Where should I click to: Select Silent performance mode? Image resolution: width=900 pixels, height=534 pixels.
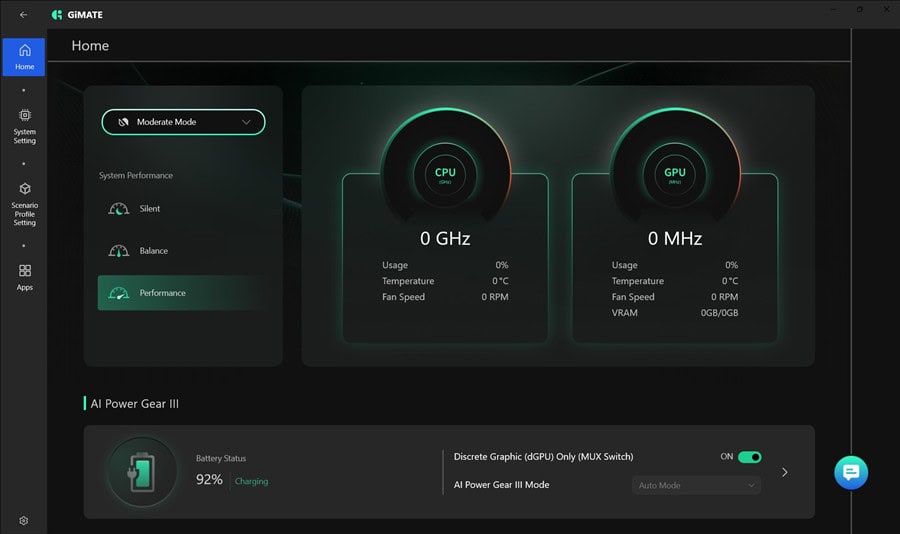pos(149,209)
